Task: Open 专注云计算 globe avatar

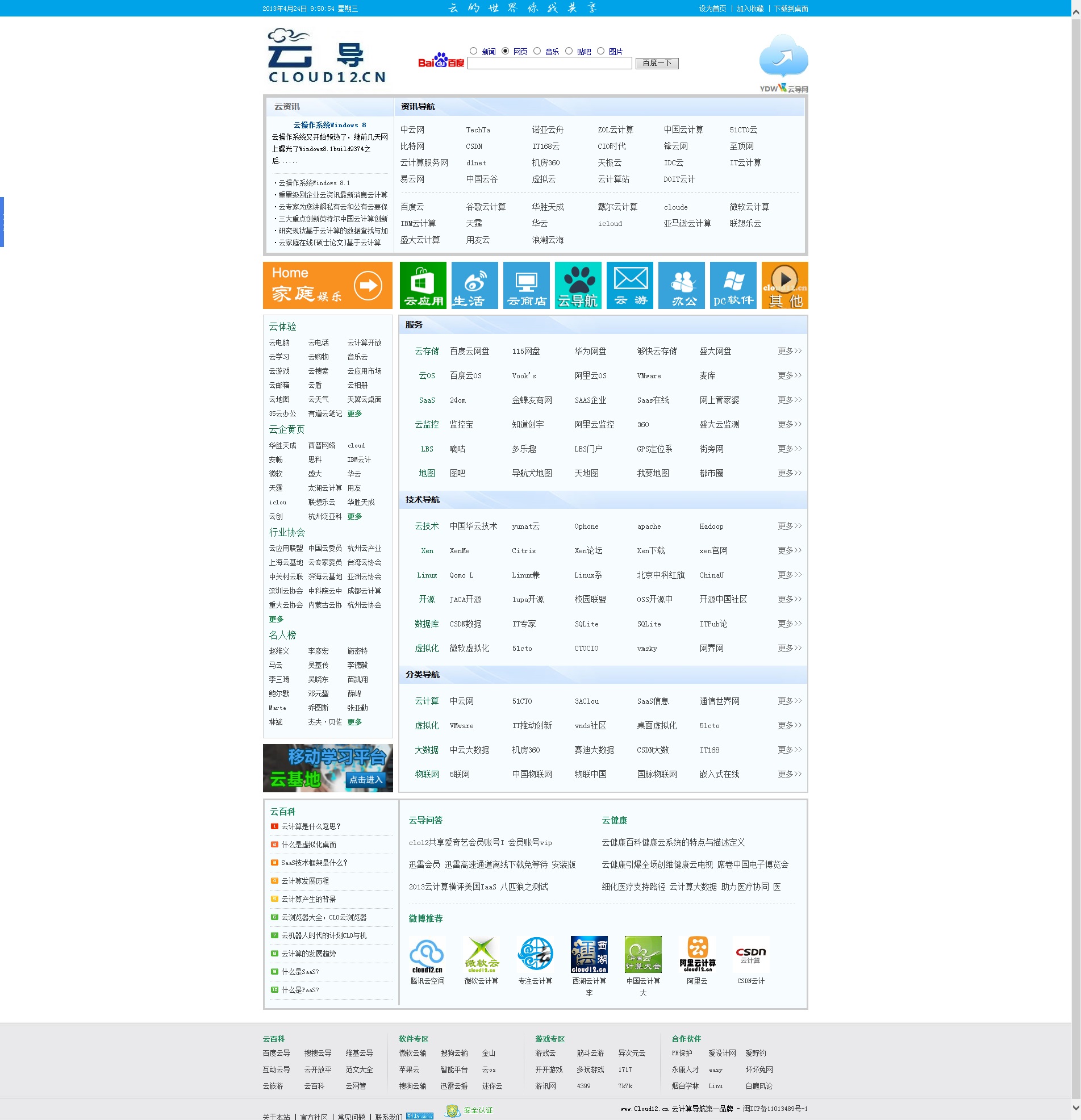Action: [x=535, y=955]
